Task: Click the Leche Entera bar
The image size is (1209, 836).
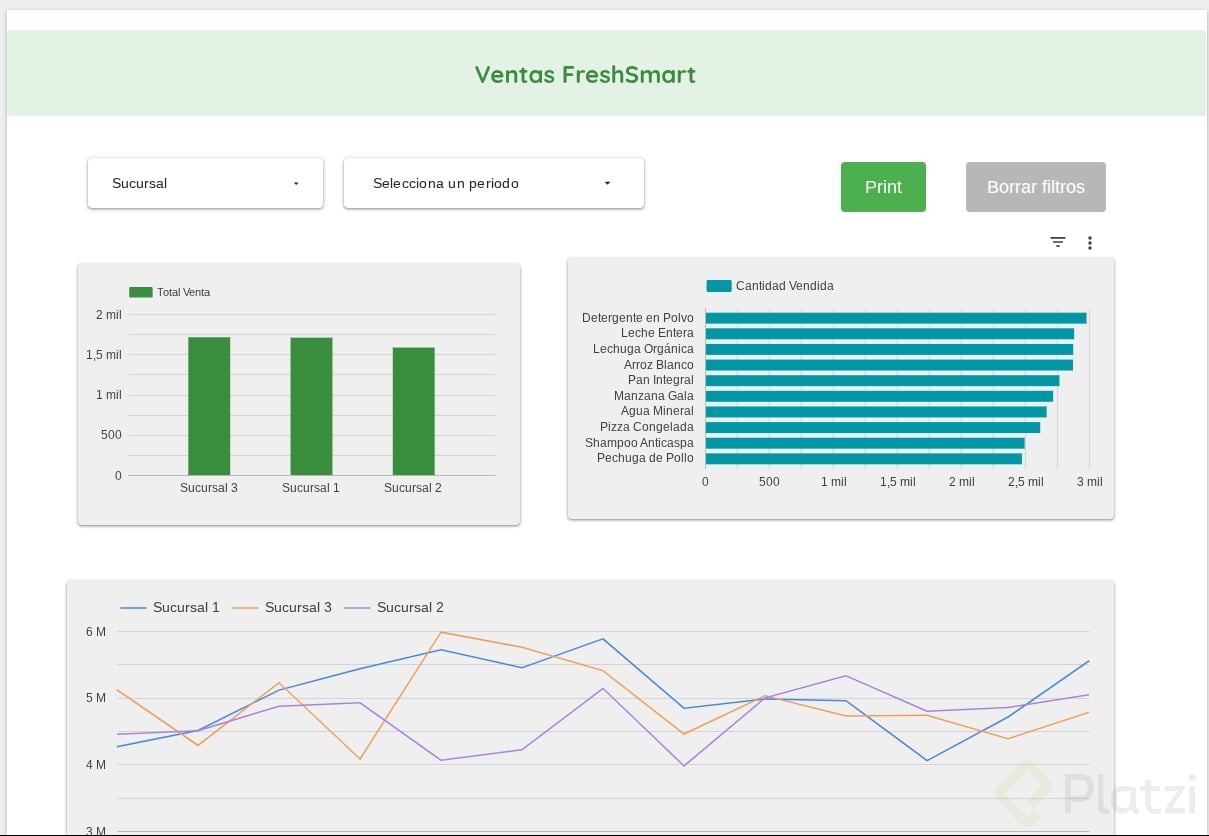Action: (890, 333)
